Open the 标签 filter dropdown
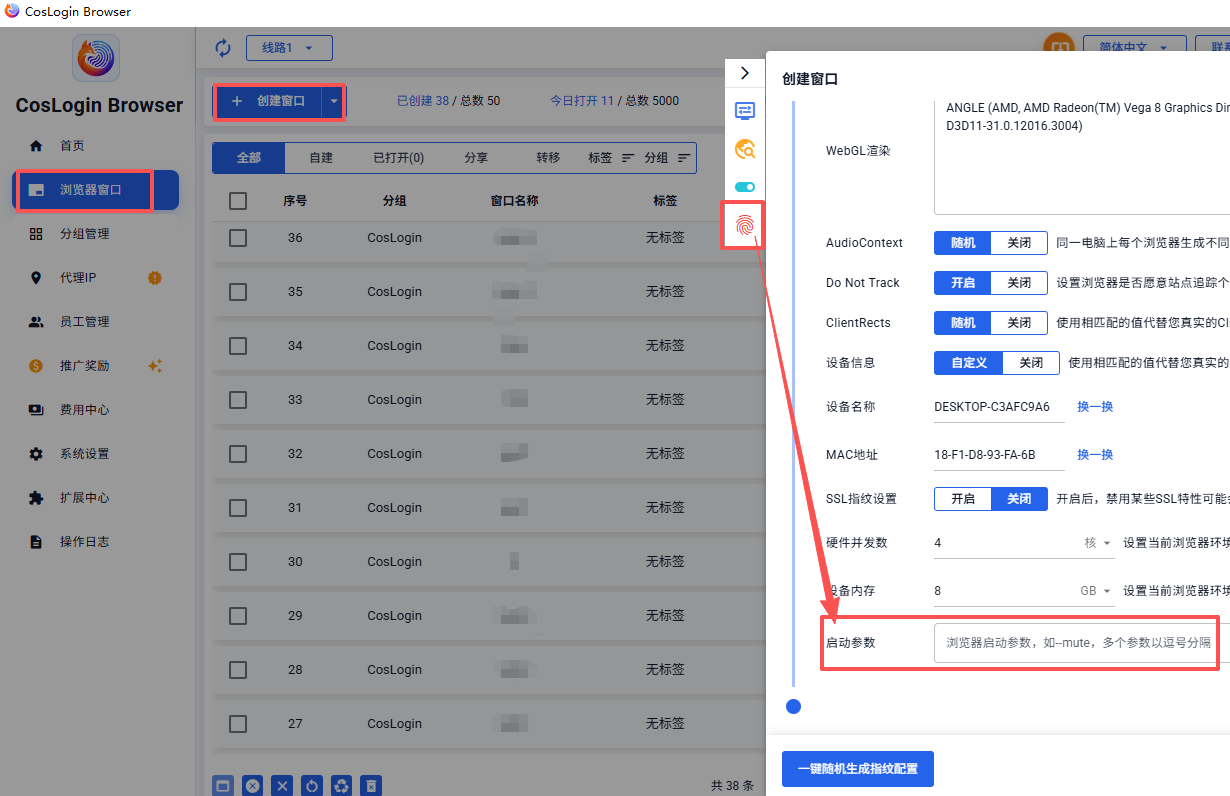 (x=611, y=158)
